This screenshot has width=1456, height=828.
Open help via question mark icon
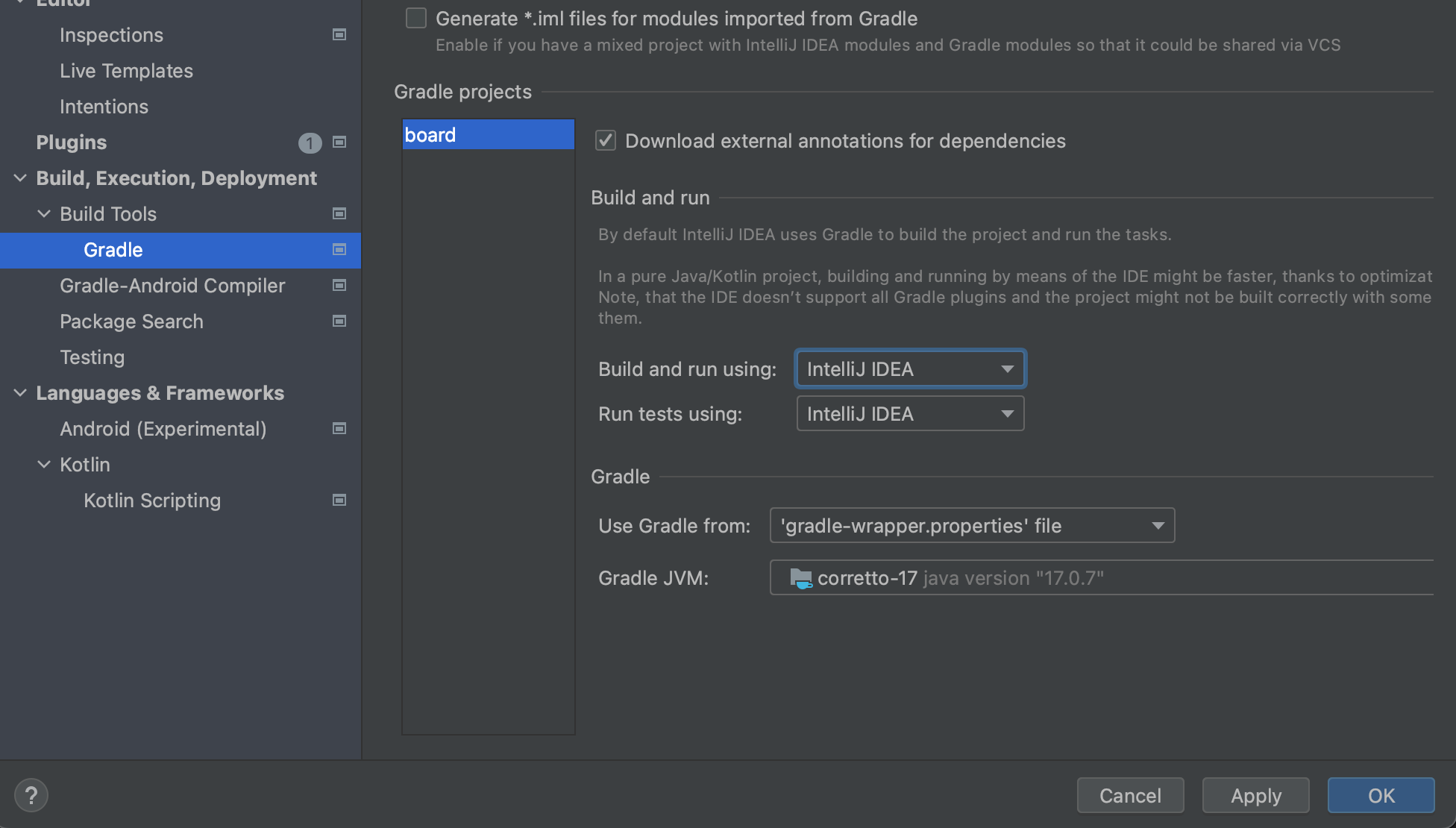(31, 795)
